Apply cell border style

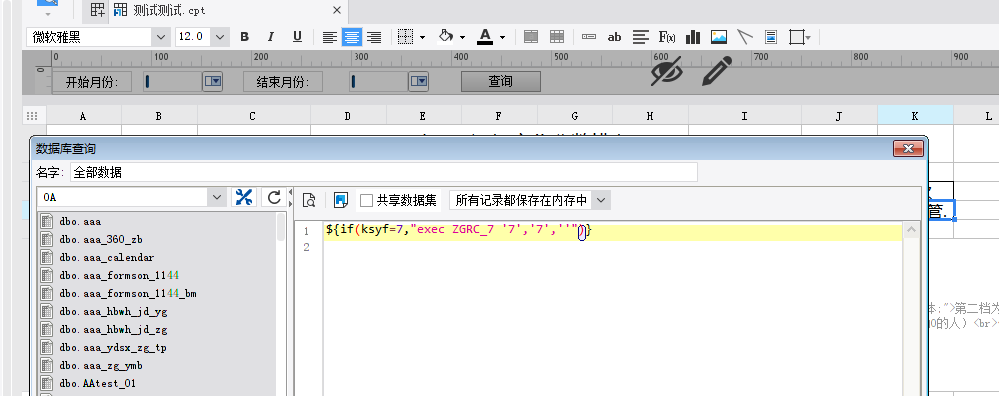pos(405,37)
